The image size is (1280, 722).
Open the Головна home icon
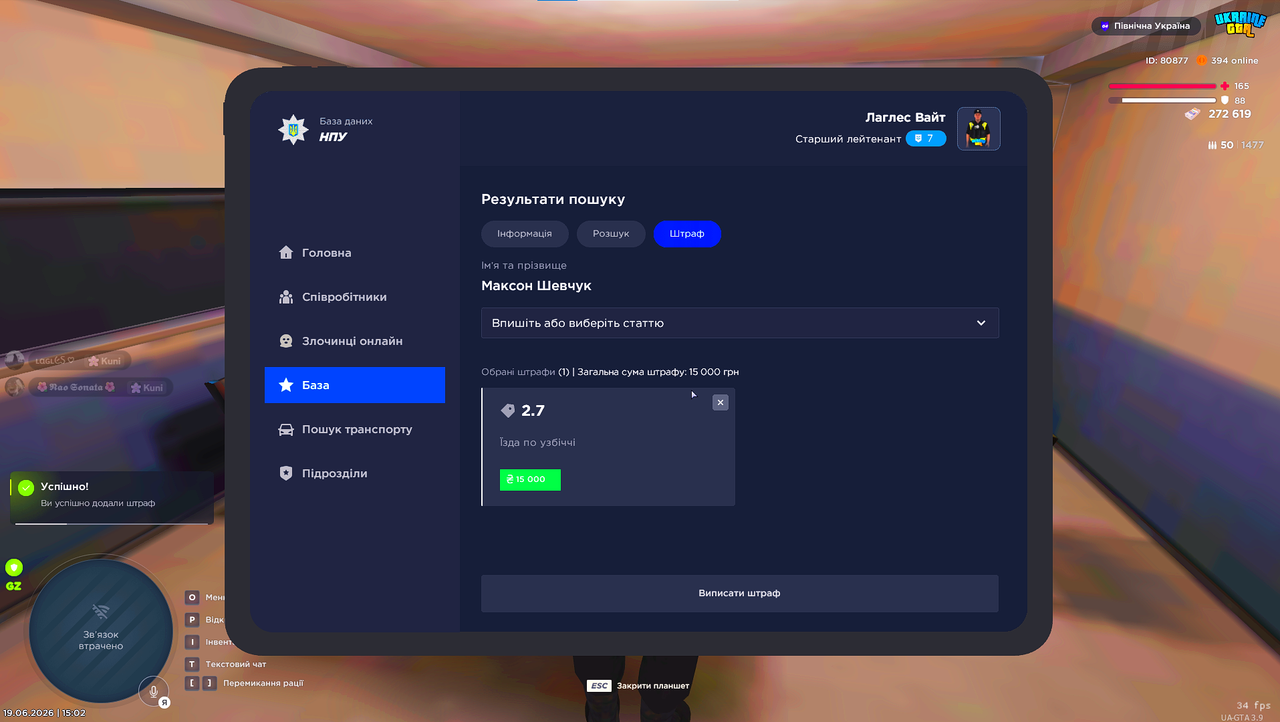(286, 253)
